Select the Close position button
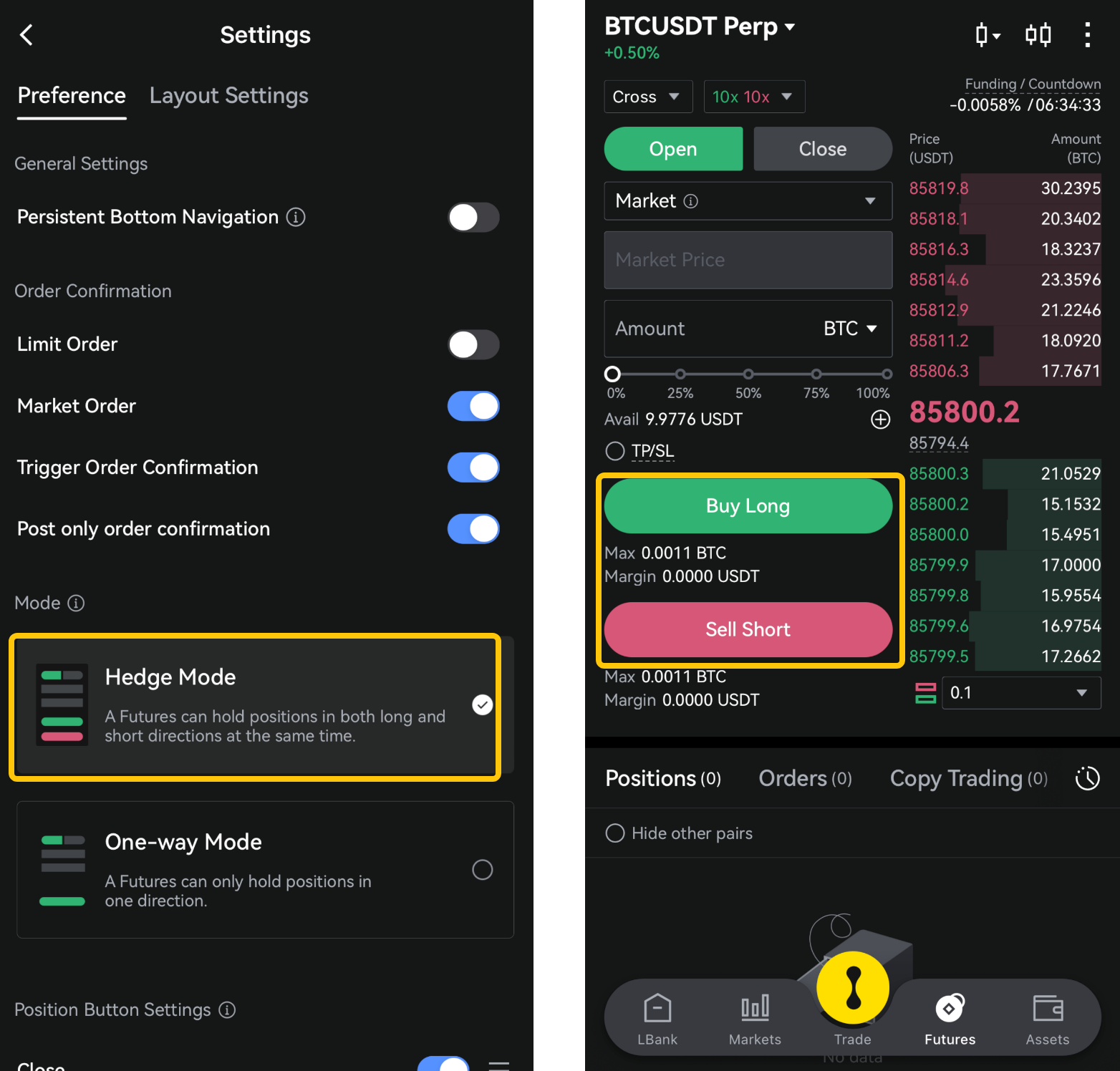The width and height of the screenshot is (1120, 1071). pyautogui.click(x=823, y=149)
